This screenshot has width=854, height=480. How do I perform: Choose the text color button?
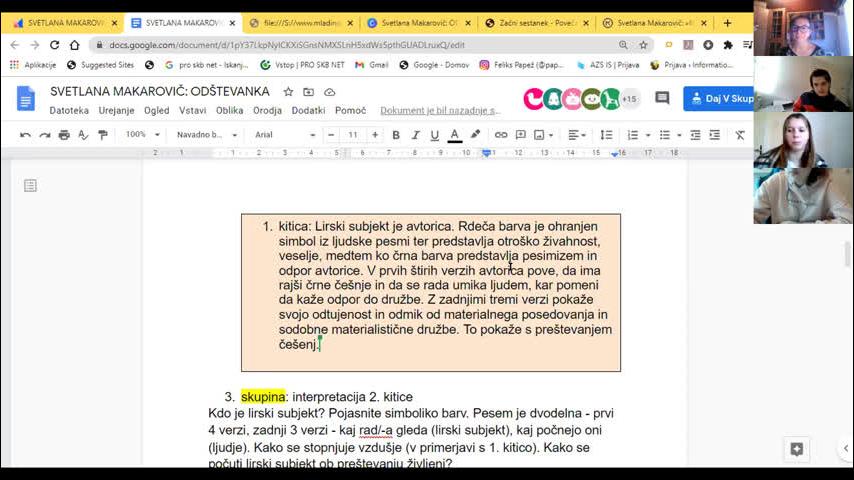point(455,135)
